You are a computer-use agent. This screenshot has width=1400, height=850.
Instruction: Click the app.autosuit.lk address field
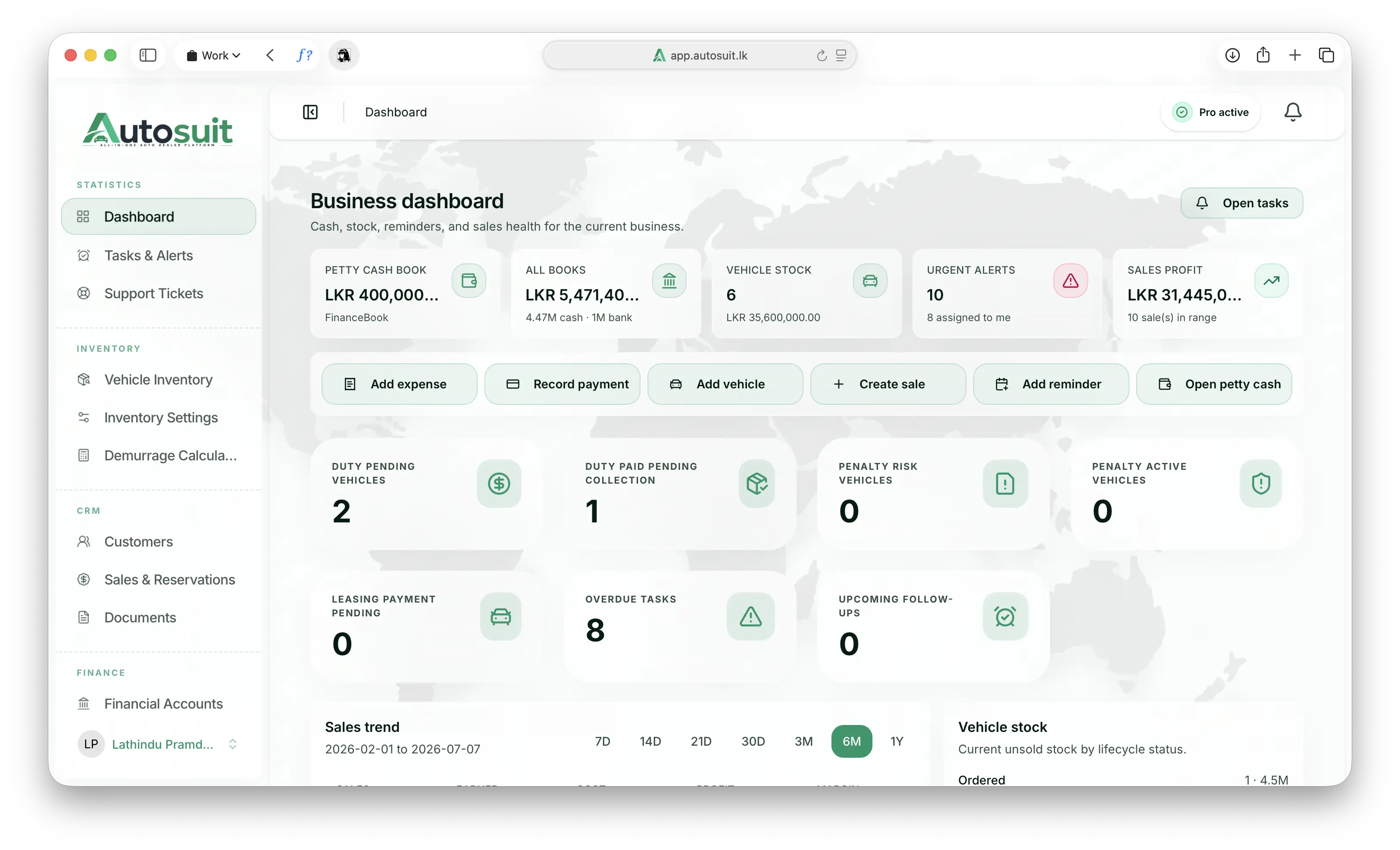(700, 55)
